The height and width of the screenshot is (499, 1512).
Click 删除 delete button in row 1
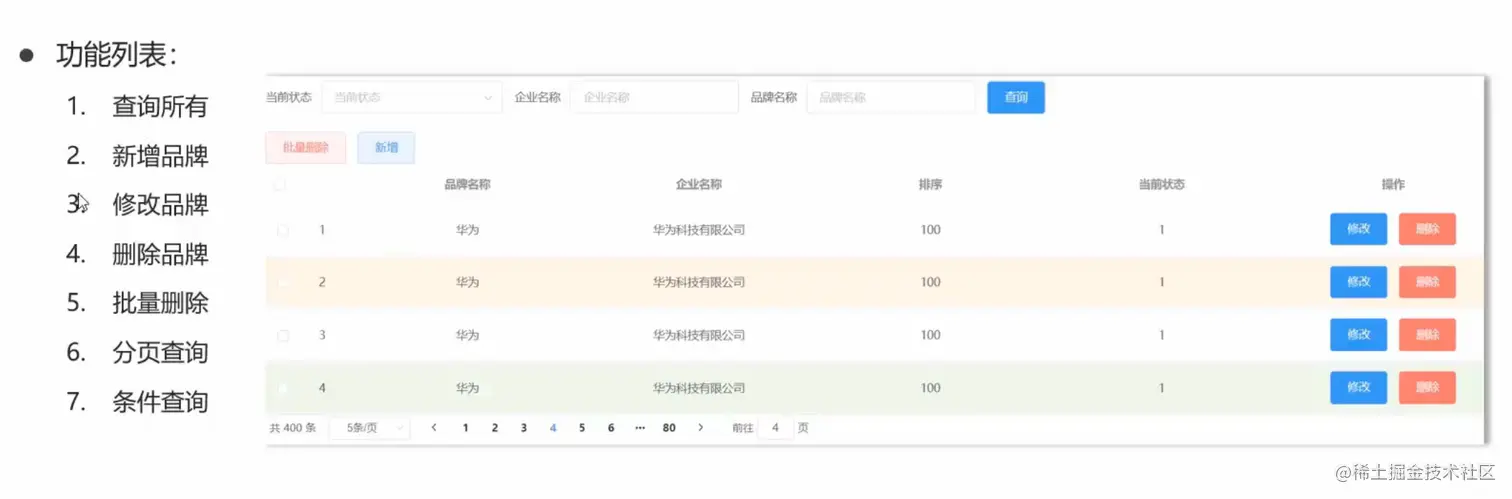click(1427, 229)
